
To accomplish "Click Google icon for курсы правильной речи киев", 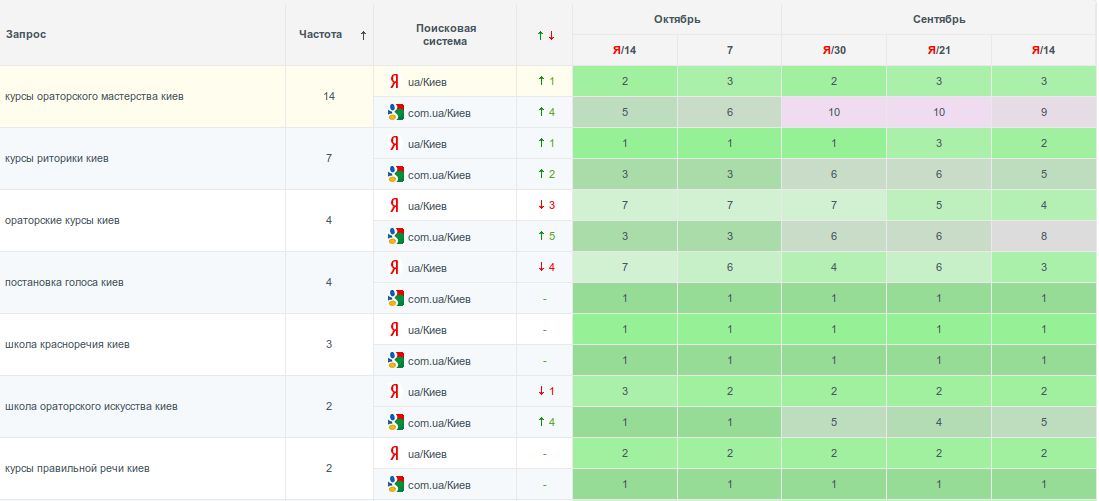I will pos(396,484).
